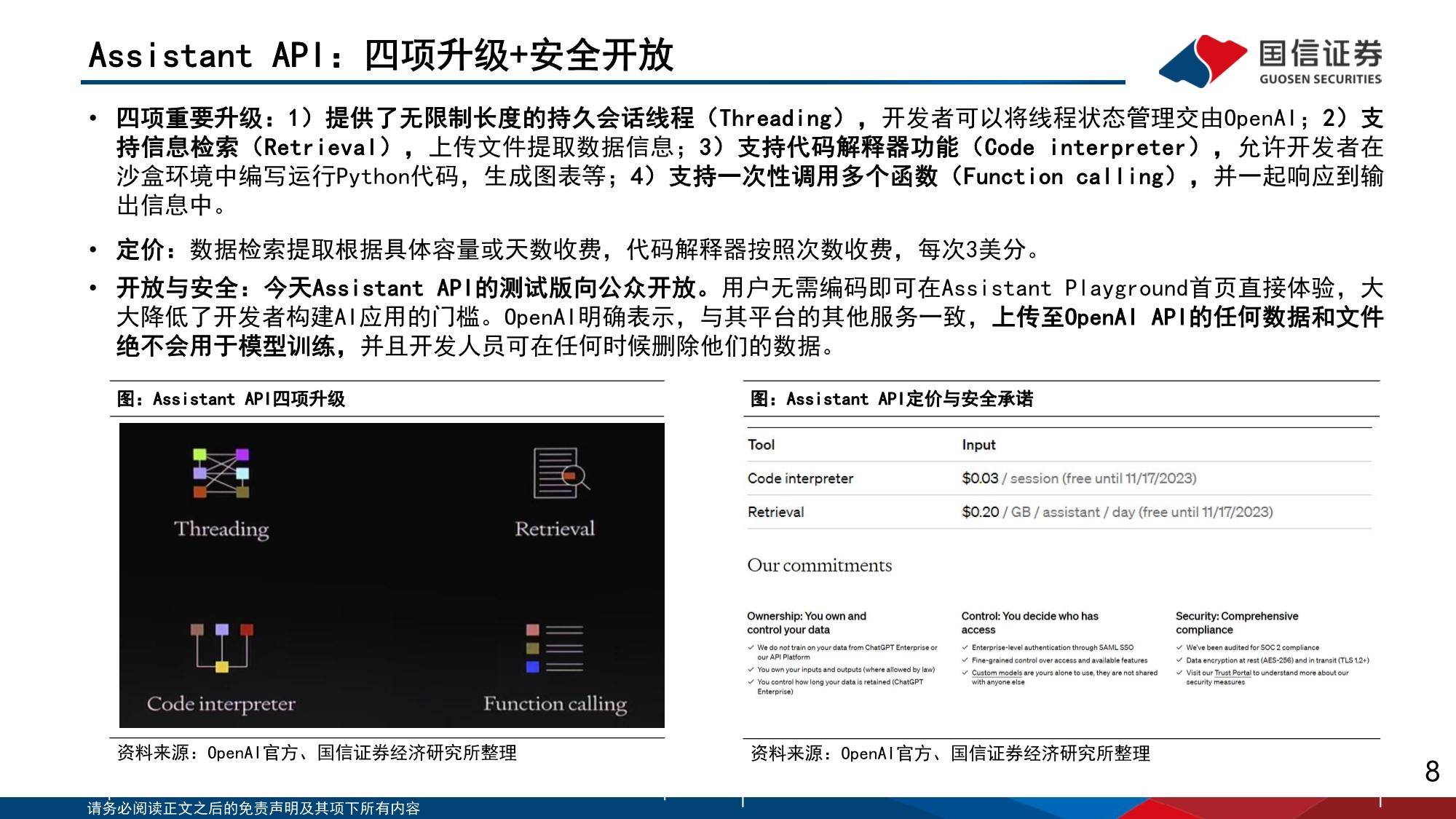The image size is (1456, 819).
Task: Click the '$0.20 / GB / assistant / day' cell
Action: tap(1117, 512)
